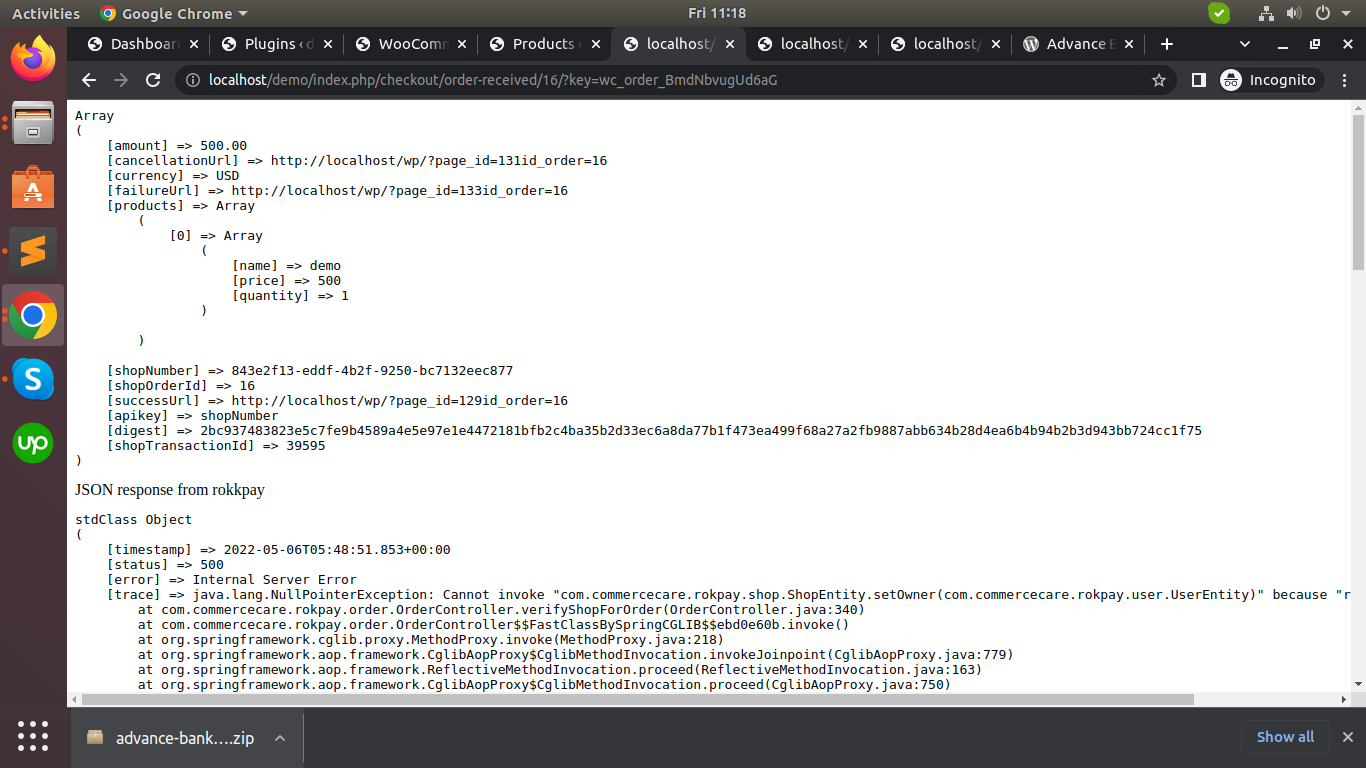Viewport: 1366px width, 768px height.
Task: Open the Incognito profile indicator
Action: tap(1270, 80)
